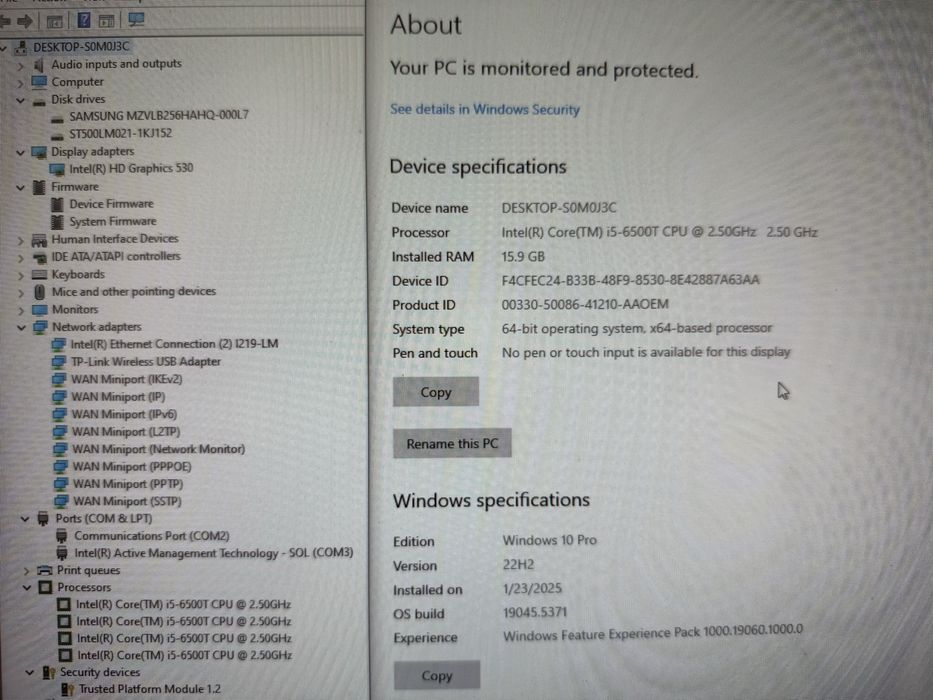Expand the Keyboards node
Screen dimensions: 933x700
21,276
